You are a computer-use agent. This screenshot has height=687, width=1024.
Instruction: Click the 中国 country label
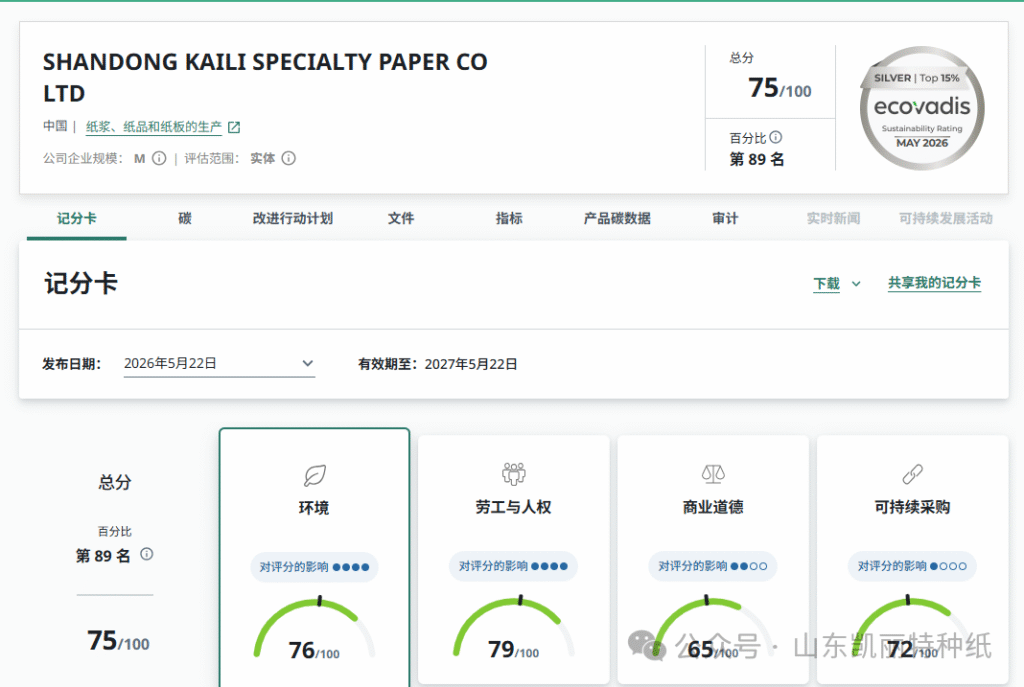click(x=56, y=126)
